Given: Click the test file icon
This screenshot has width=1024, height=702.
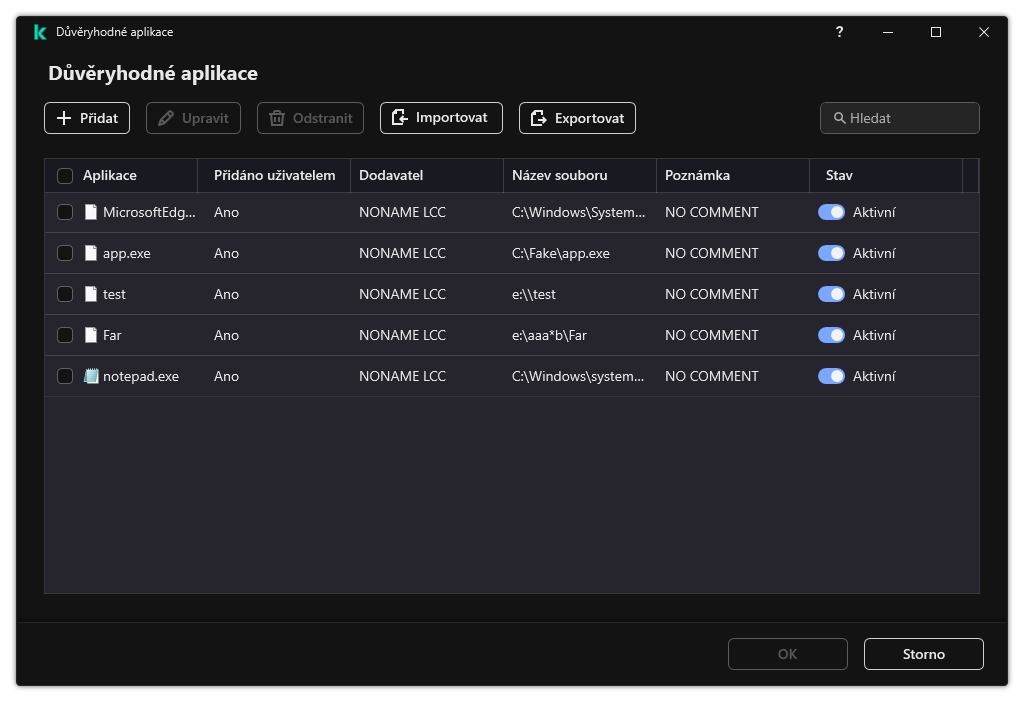Looking at the screenshot, I should [x=91, y=294].
